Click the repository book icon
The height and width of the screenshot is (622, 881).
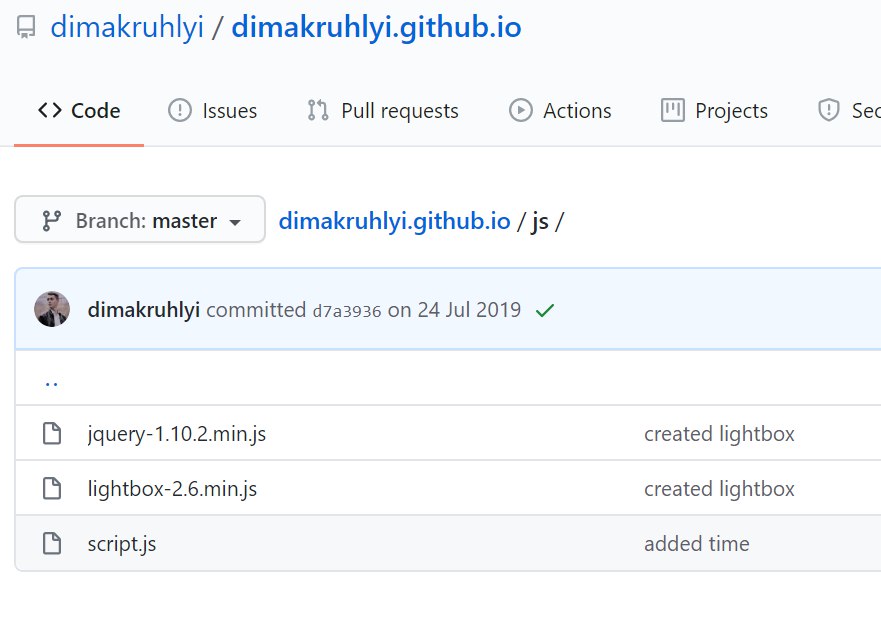coord(26,28)
